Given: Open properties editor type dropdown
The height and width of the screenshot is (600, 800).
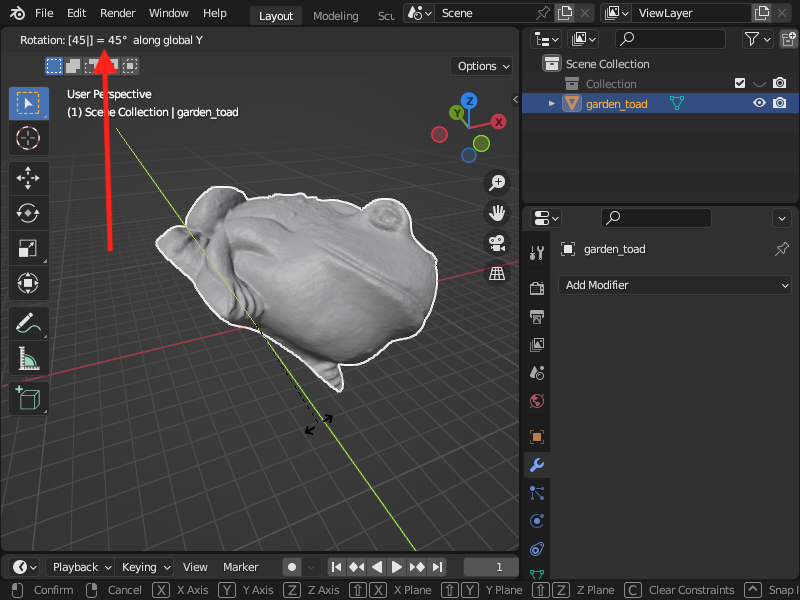Looking at the screenshot, I should tap(546, 218).
